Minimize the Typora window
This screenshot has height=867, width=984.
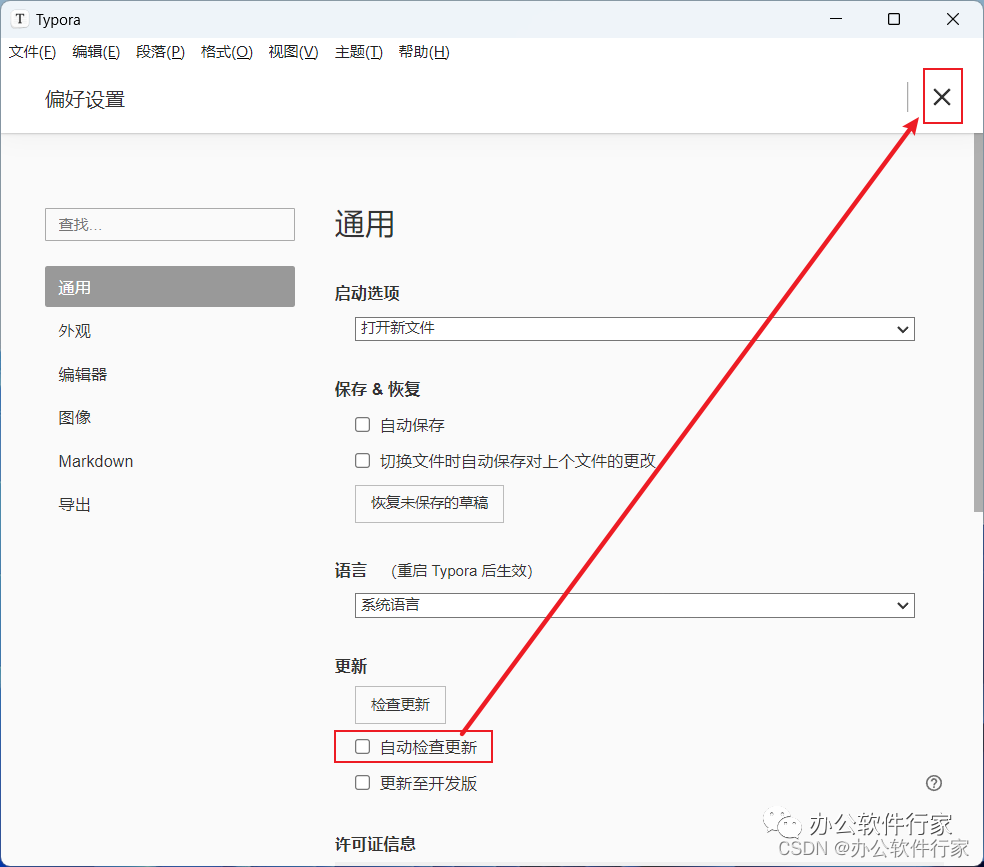[835, 19]
